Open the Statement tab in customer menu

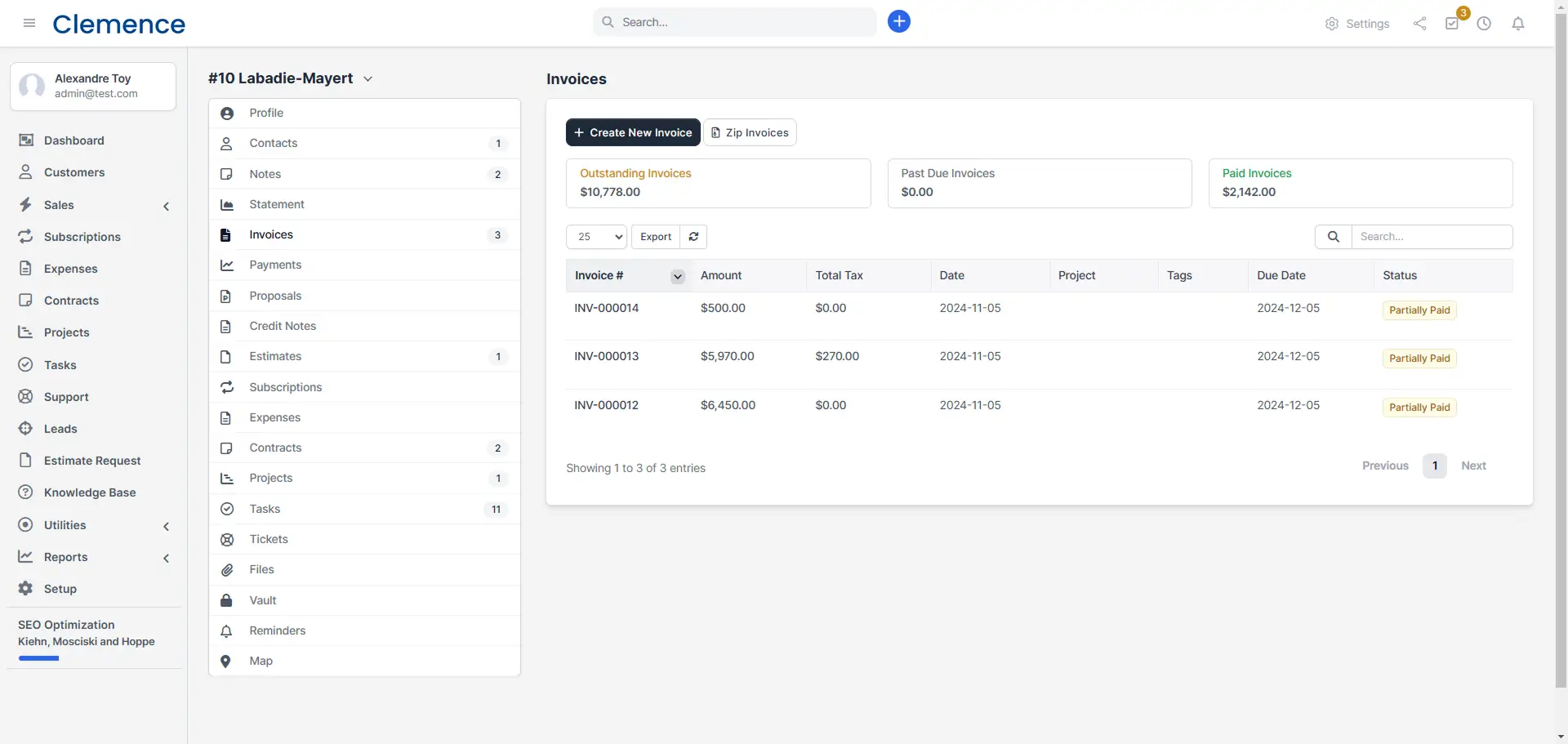(x=277, y=204)
